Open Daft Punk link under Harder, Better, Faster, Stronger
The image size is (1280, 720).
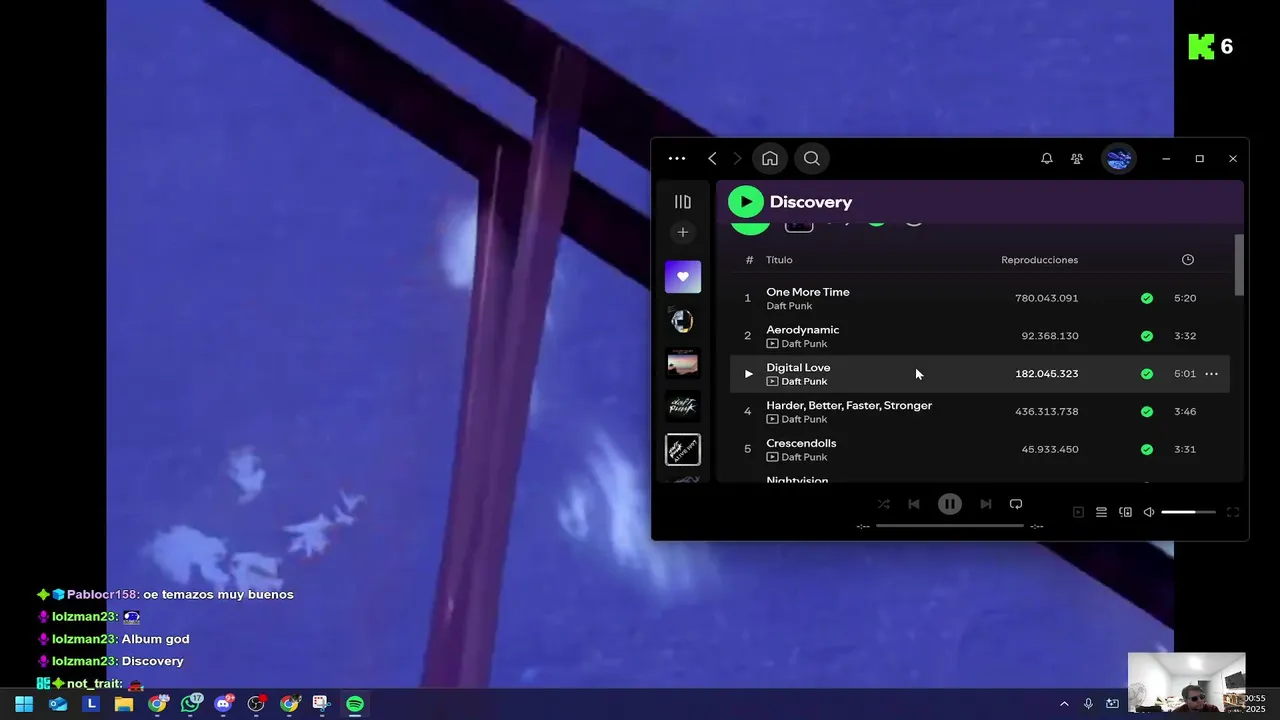coord(804,420)
